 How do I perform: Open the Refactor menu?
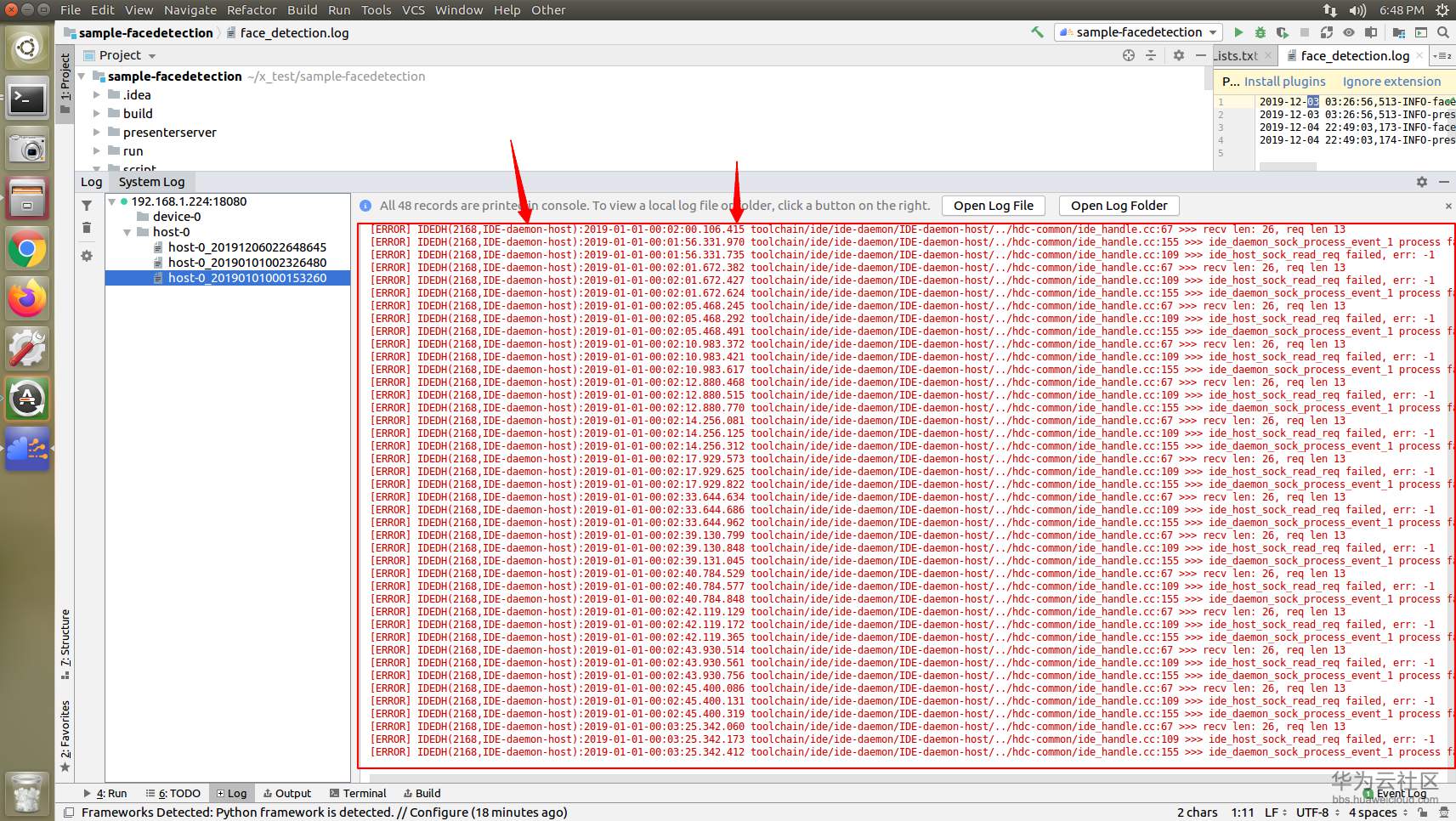(x=252, y=10)
